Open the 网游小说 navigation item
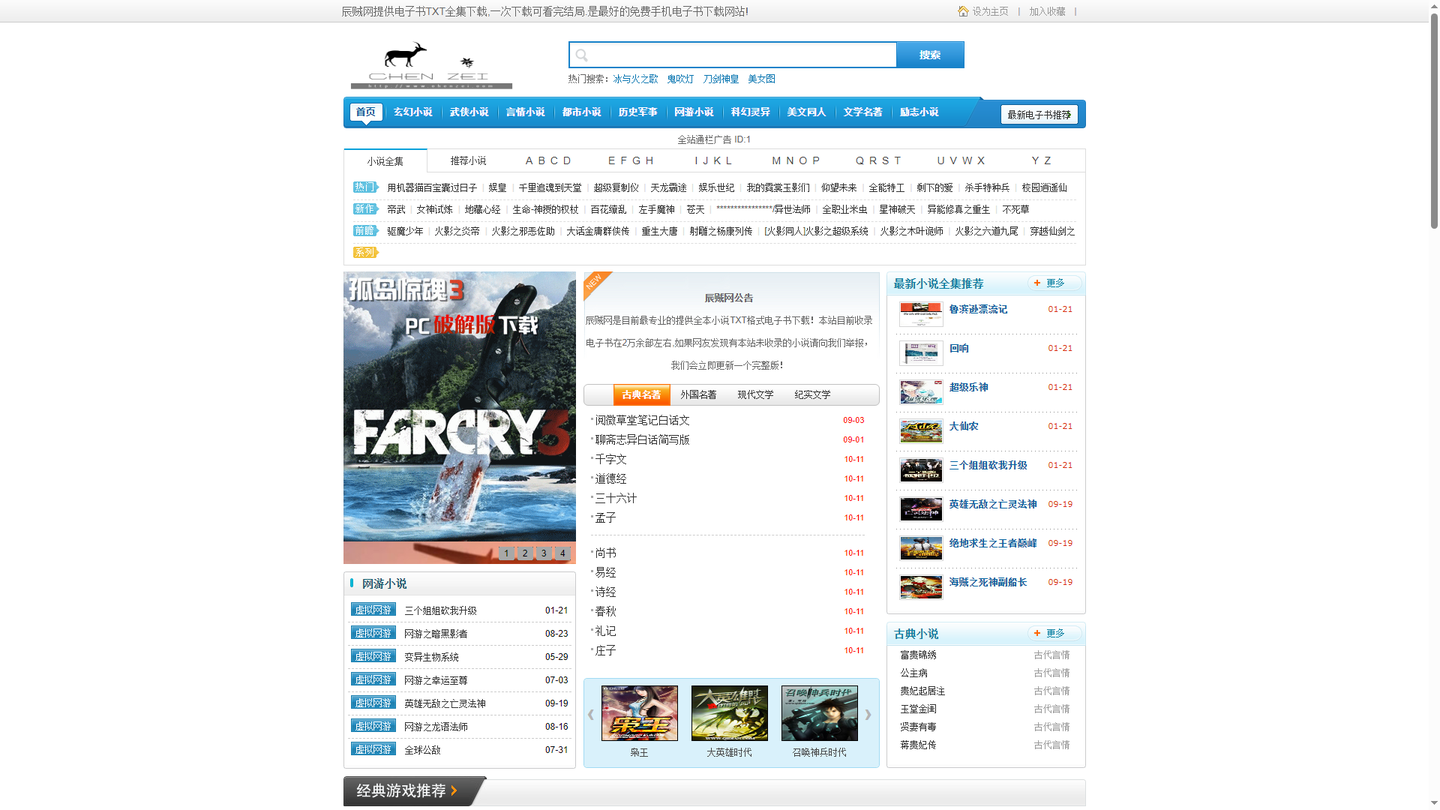1440x810 pixels. (694, 112)
